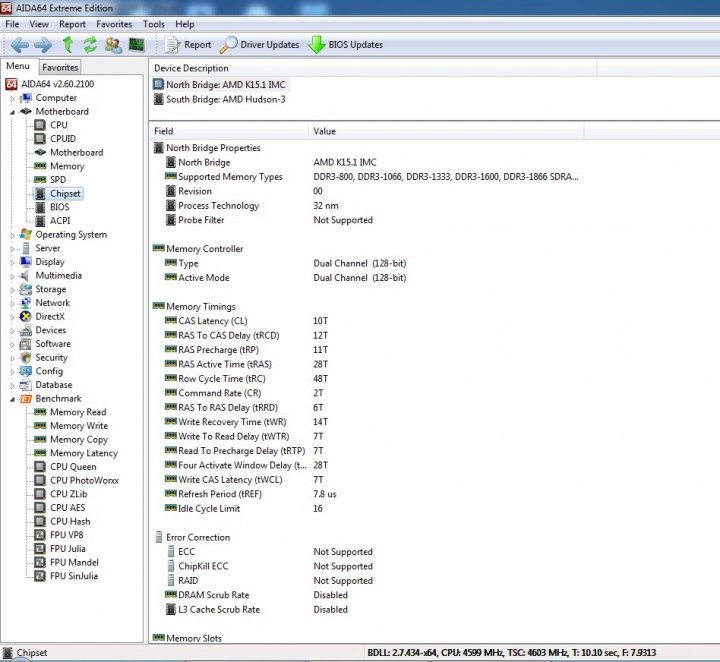The image size is (720, 662).
Task: Collapse the Motherboard tree node
Action: pyautogui.click(x=12, y=112)
